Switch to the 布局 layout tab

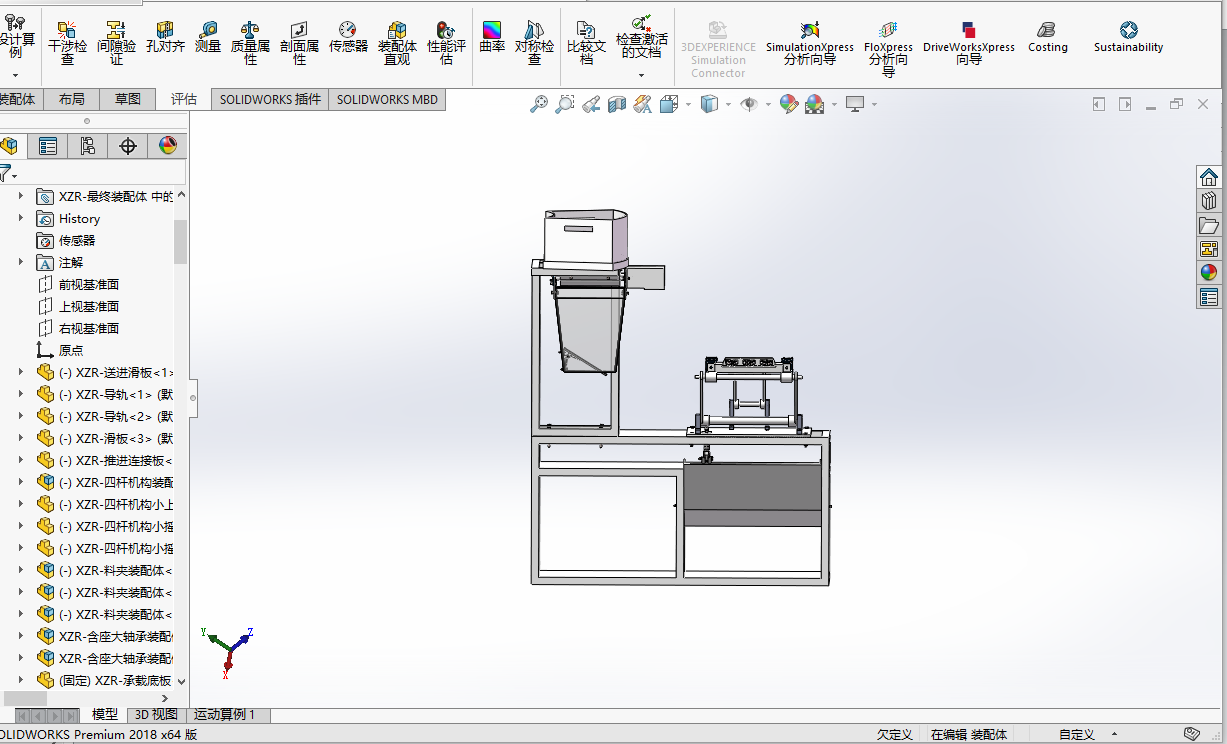pyautogui.click(x=72, y=99)
